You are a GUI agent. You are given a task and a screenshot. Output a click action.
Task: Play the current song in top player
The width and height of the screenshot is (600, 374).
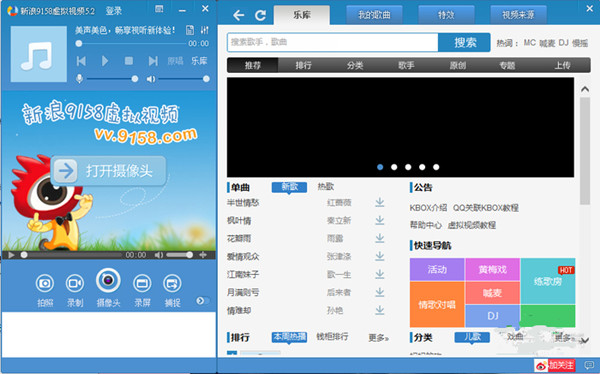[x=105, y=61]
